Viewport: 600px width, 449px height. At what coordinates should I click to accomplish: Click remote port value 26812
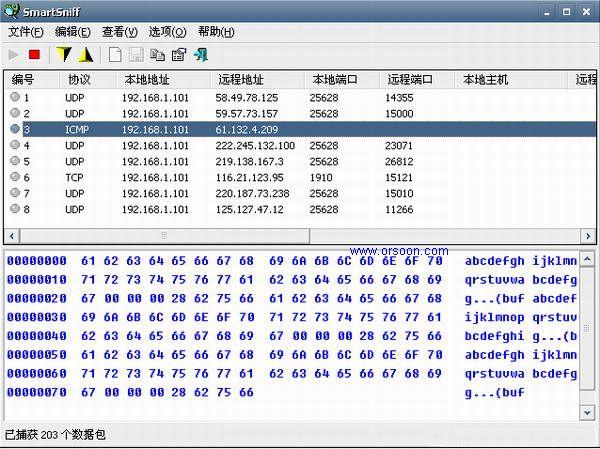pos(399,162)
